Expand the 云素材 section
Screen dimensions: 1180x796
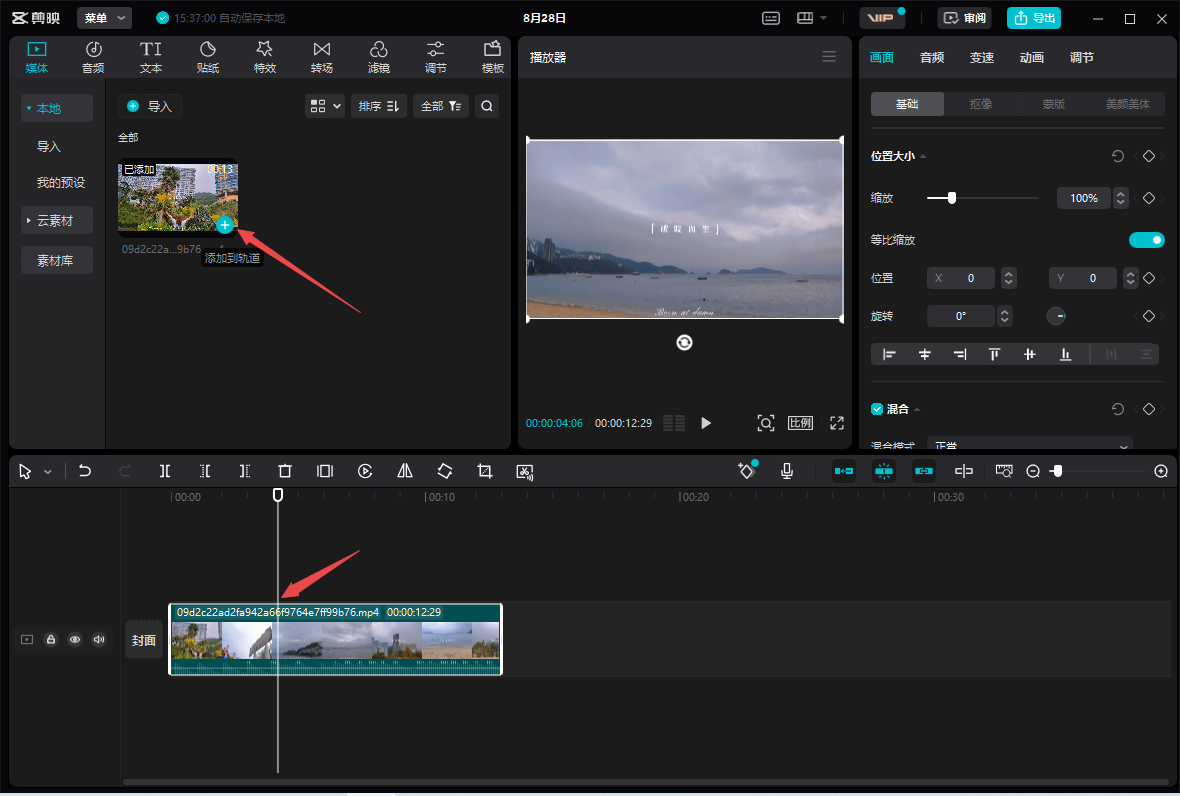[x=57, y=220]
